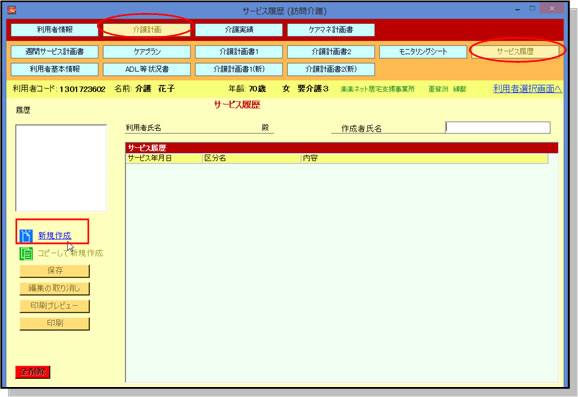
Task: Go to 利用者選択画面へ link
Action: pos(527,88)
